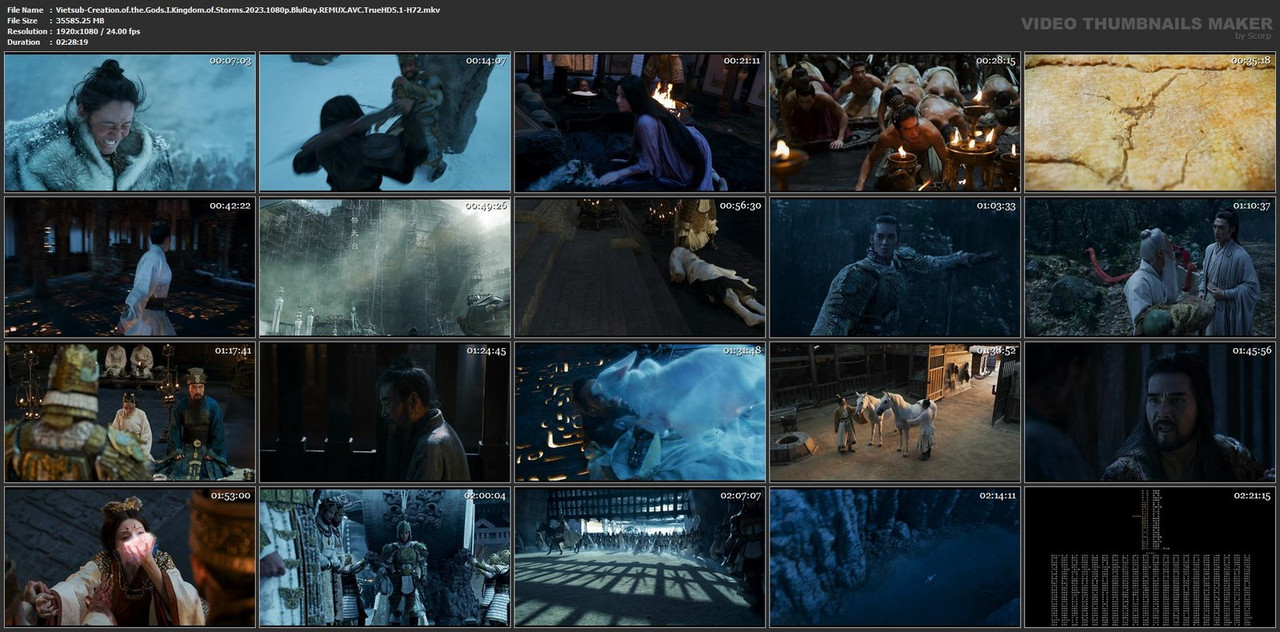Open the thumbnail at 01:53:00
The image size is (1280, 632).
click(x=130, y=557)
